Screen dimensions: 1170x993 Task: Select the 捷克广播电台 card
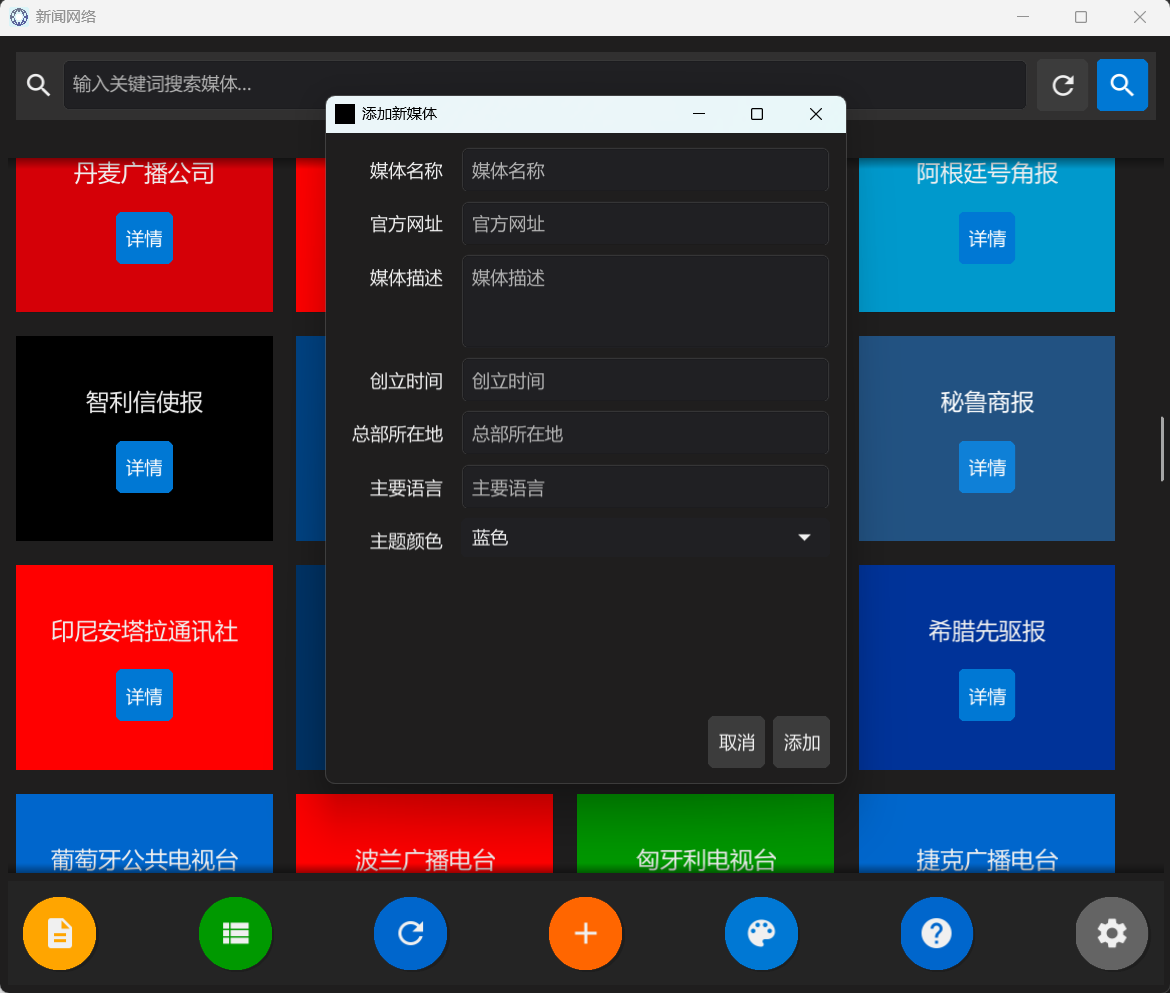pos(987,833)
